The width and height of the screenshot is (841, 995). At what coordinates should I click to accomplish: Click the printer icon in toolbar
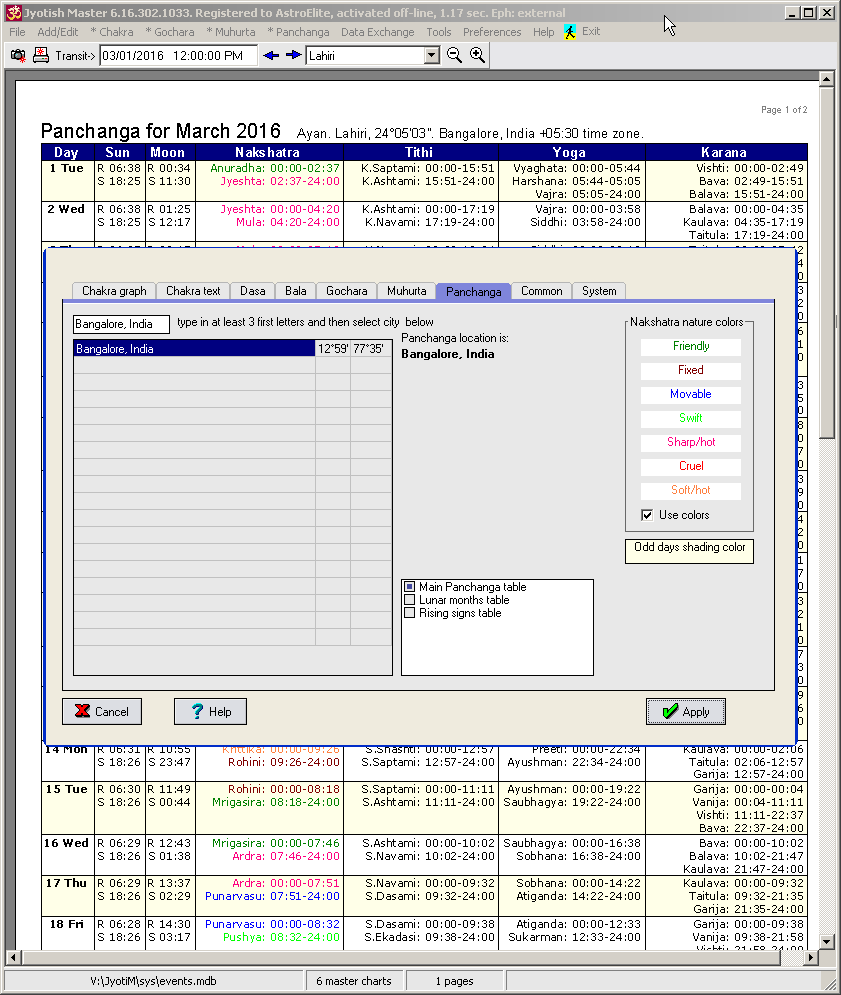coord(41,56)
